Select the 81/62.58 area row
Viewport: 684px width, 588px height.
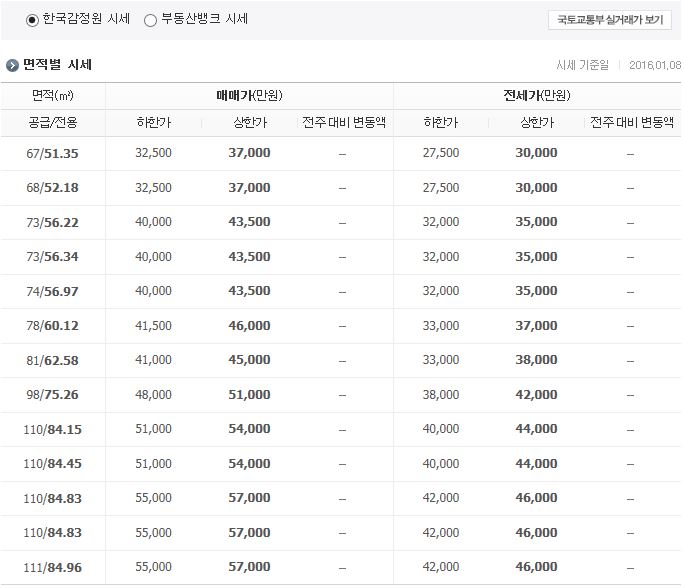coord(341,360)
